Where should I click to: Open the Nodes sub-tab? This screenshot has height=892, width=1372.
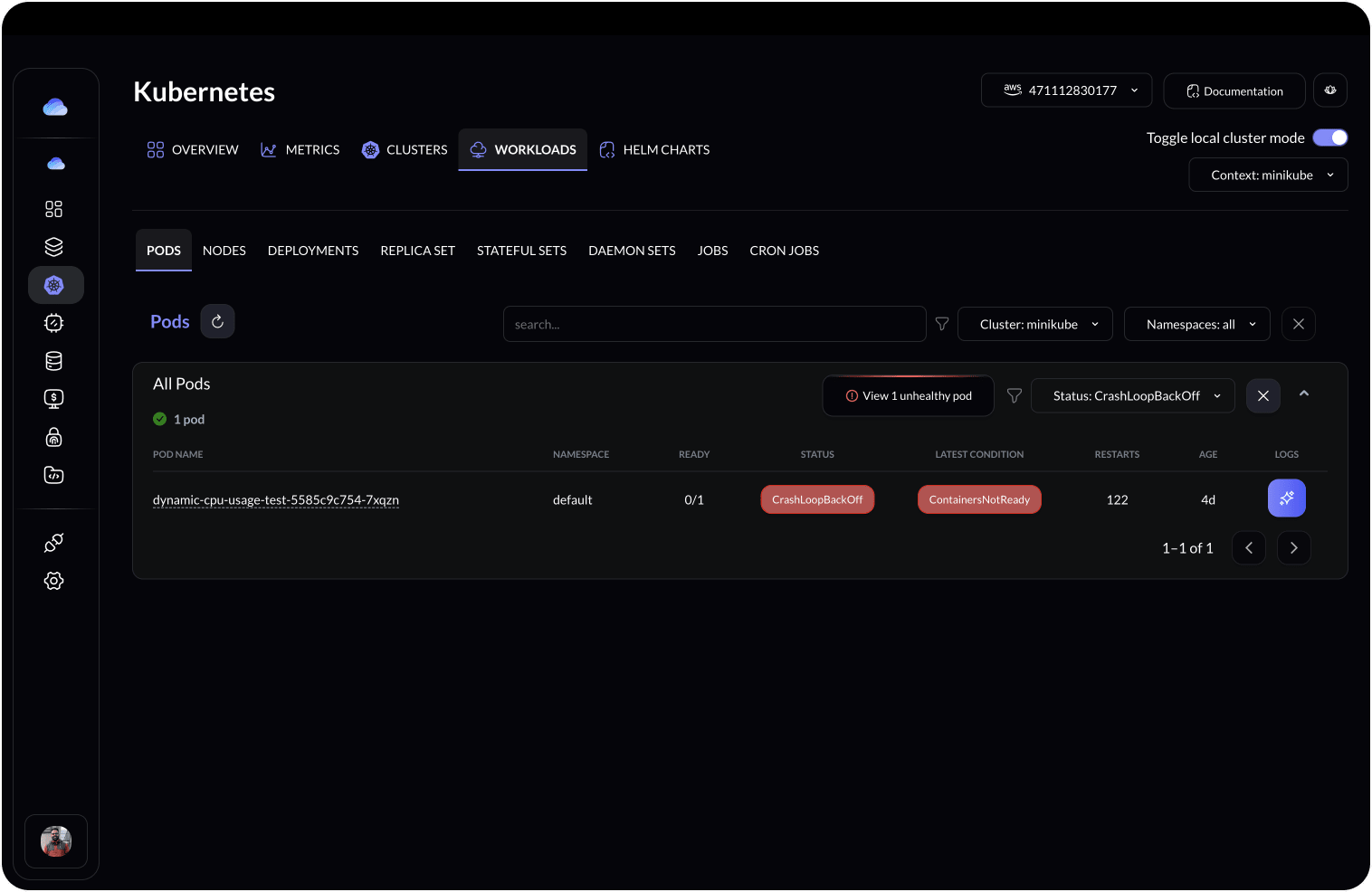pyautogui.click(x=224, y=251)
